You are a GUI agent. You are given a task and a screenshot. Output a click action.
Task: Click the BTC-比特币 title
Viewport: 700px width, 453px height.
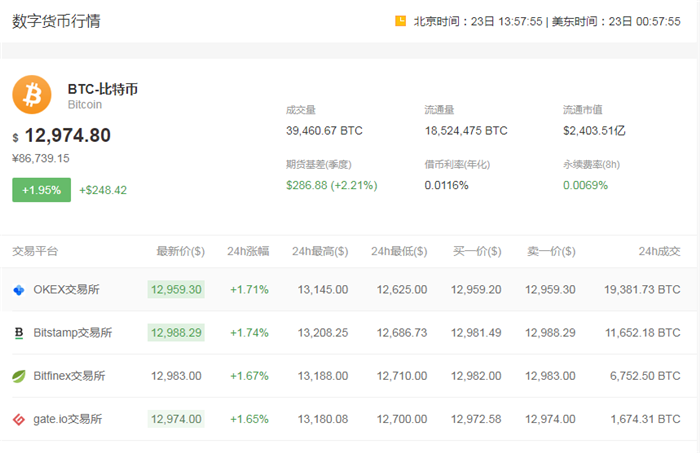(x=103, y=89)
